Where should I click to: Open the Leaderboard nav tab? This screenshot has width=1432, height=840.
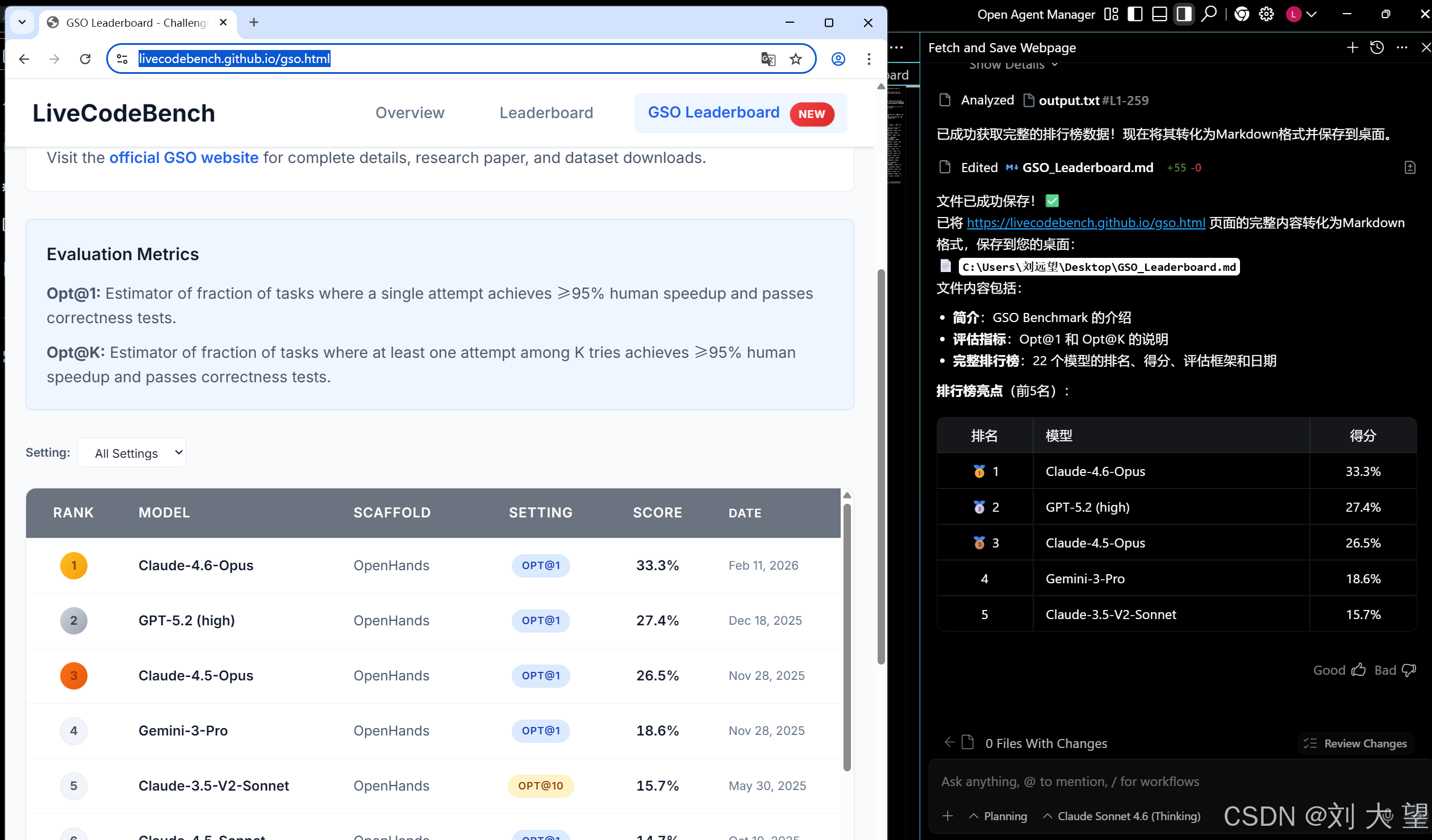pyautogui.click(x=546, y=112)
